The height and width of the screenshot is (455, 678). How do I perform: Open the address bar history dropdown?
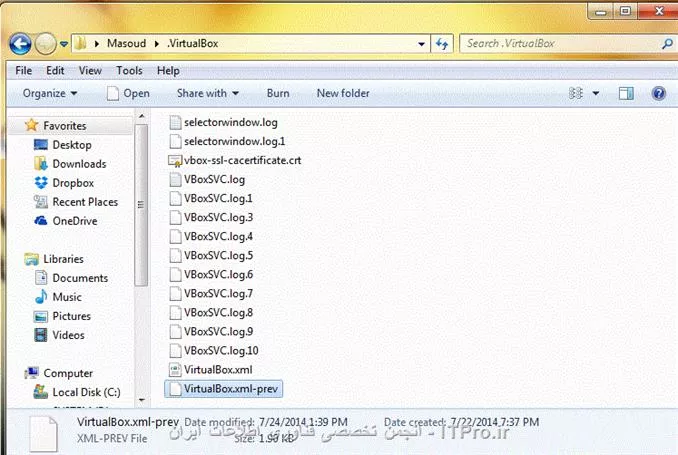[x=421, y=44]
